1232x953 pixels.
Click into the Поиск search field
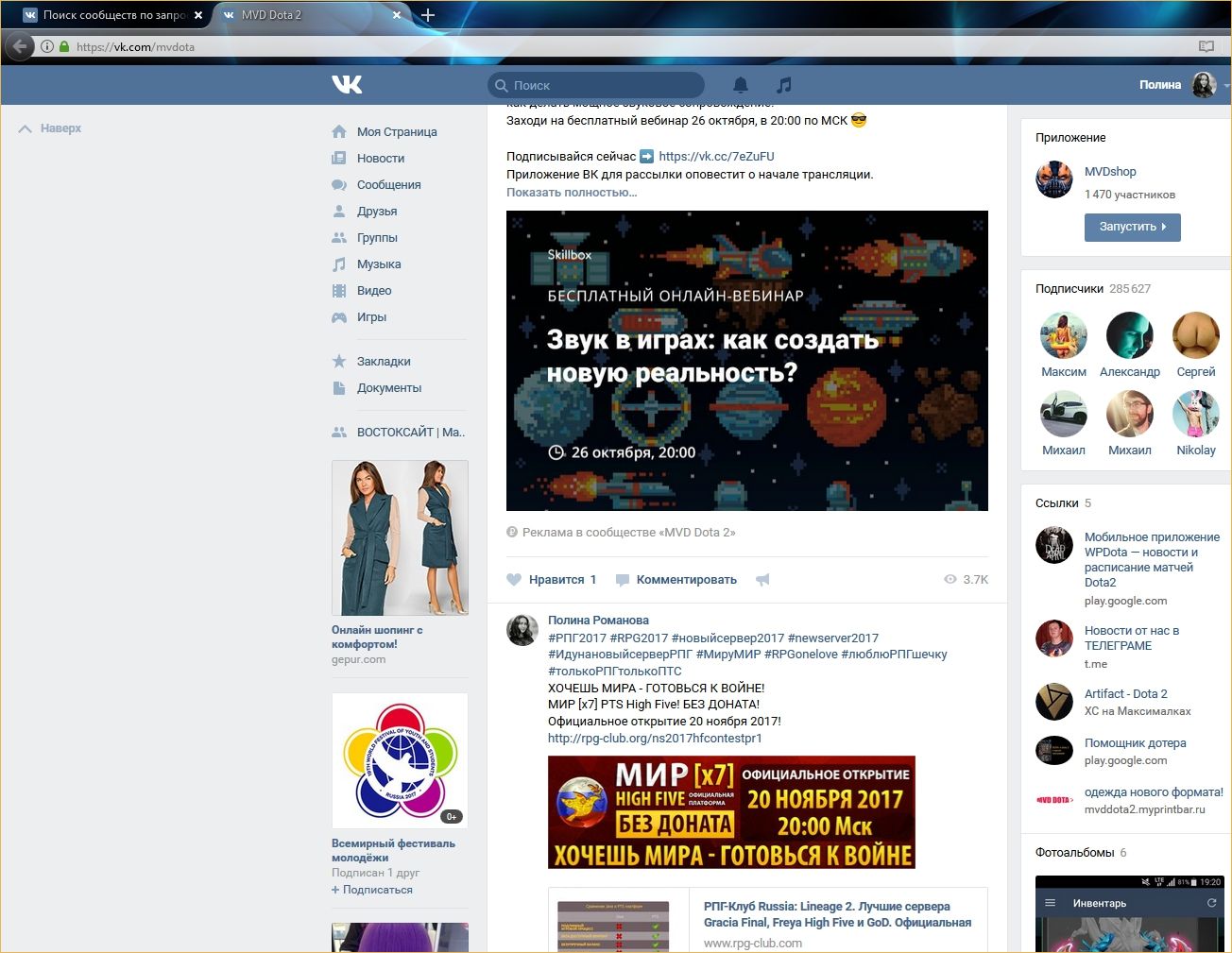click(596, 85)
